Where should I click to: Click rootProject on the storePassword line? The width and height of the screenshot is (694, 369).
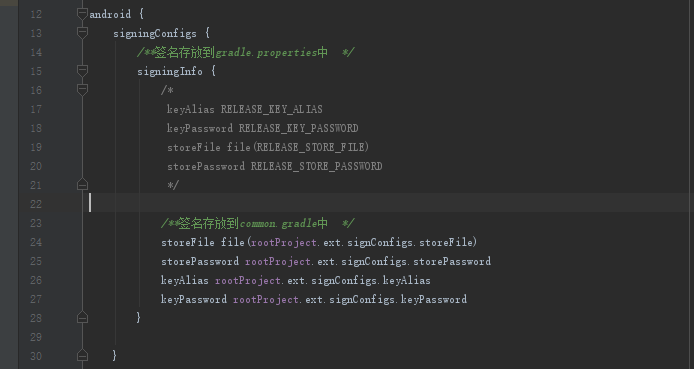(x=278, y=261)
